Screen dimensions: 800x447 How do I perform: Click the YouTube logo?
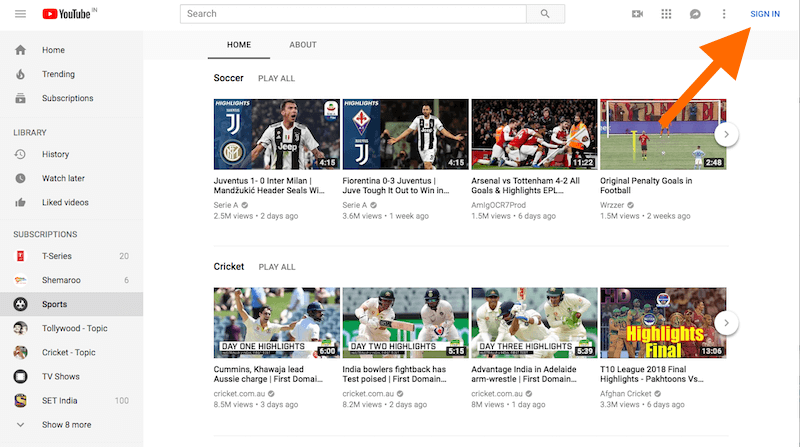[69, 14]
